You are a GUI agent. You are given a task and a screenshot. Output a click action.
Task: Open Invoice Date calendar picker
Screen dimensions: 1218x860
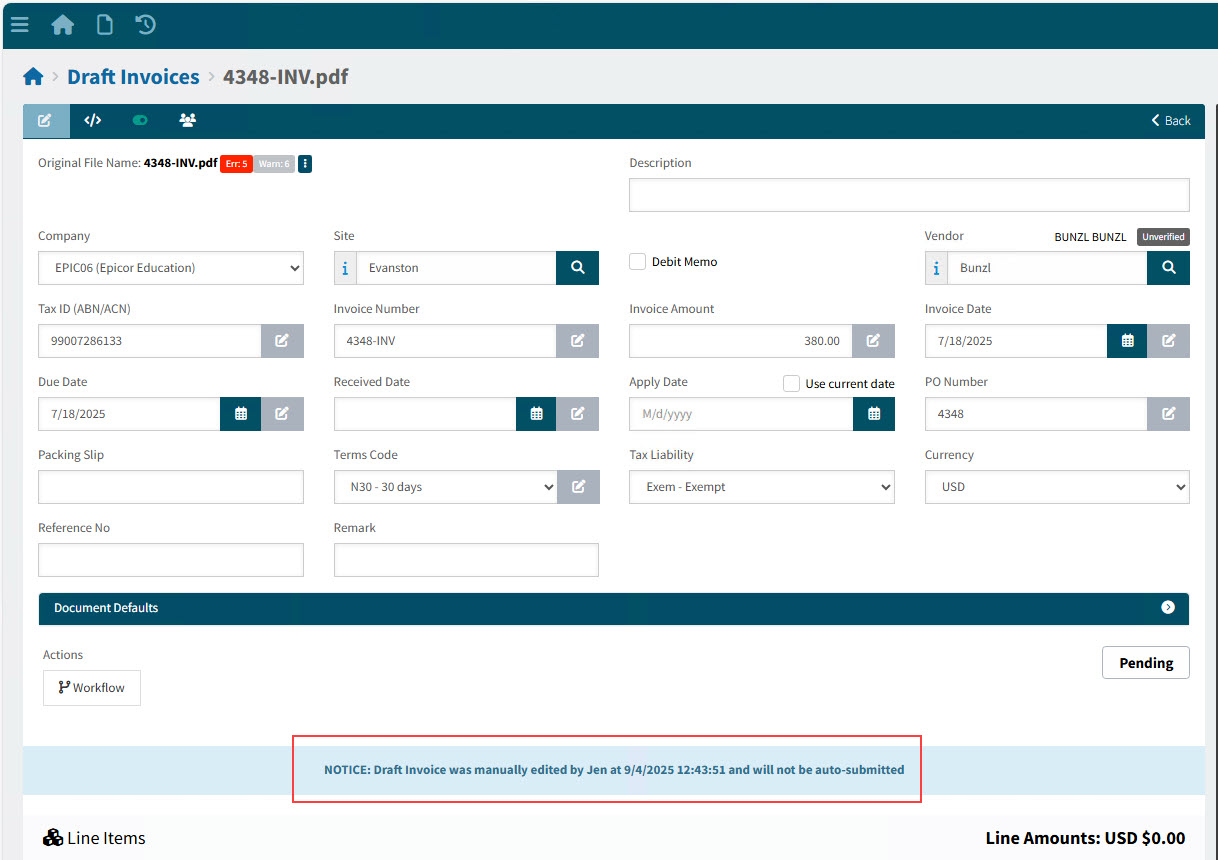[x=1127, y=341]
